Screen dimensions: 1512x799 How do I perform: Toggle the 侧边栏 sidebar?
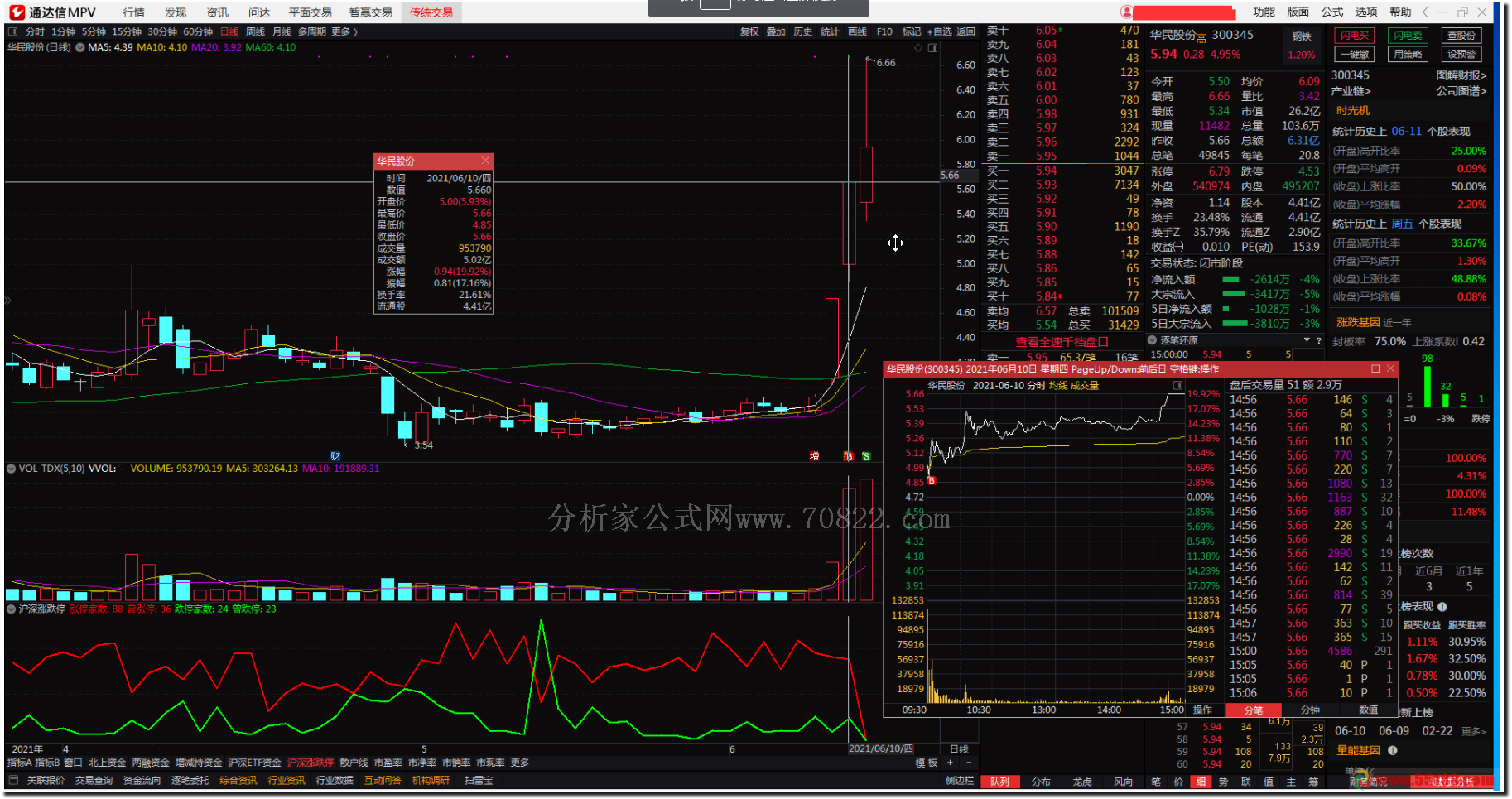coord(960,781)
